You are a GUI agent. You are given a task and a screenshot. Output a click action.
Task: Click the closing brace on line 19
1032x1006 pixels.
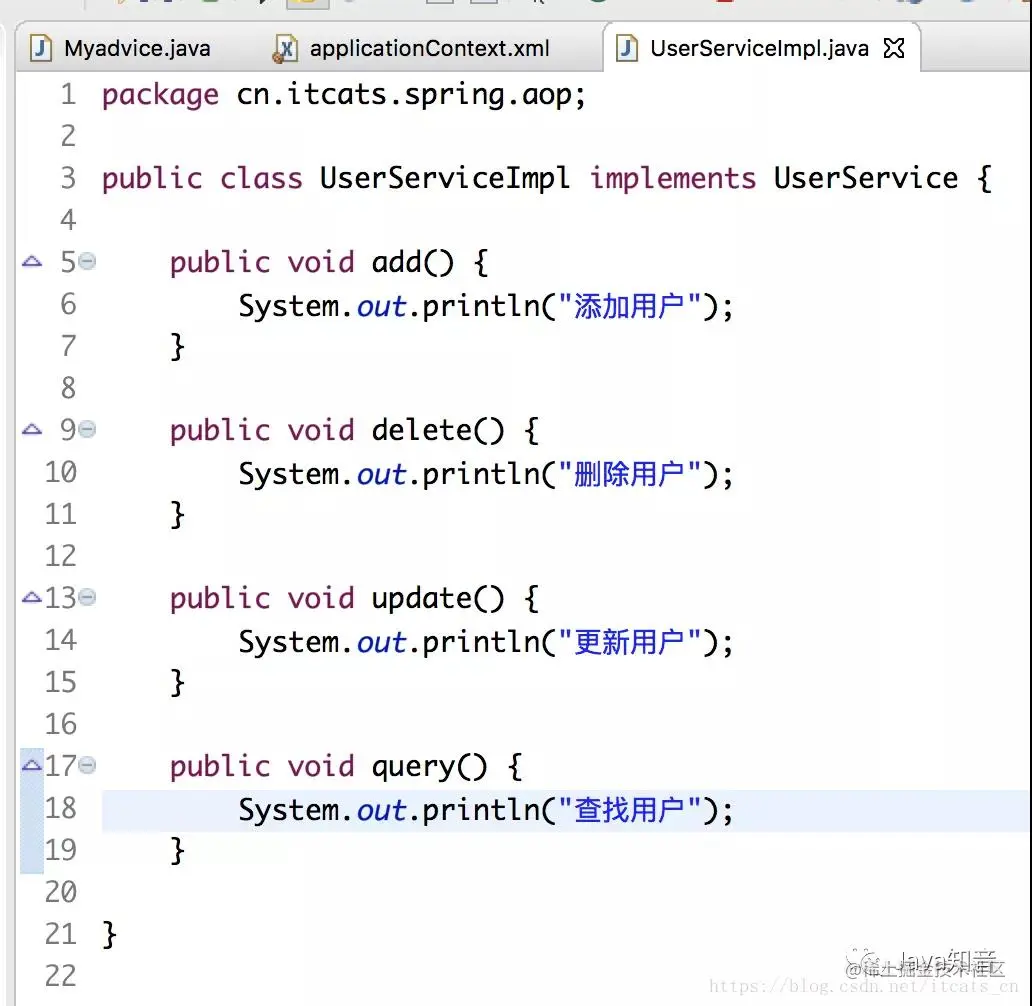pos(177,851)
